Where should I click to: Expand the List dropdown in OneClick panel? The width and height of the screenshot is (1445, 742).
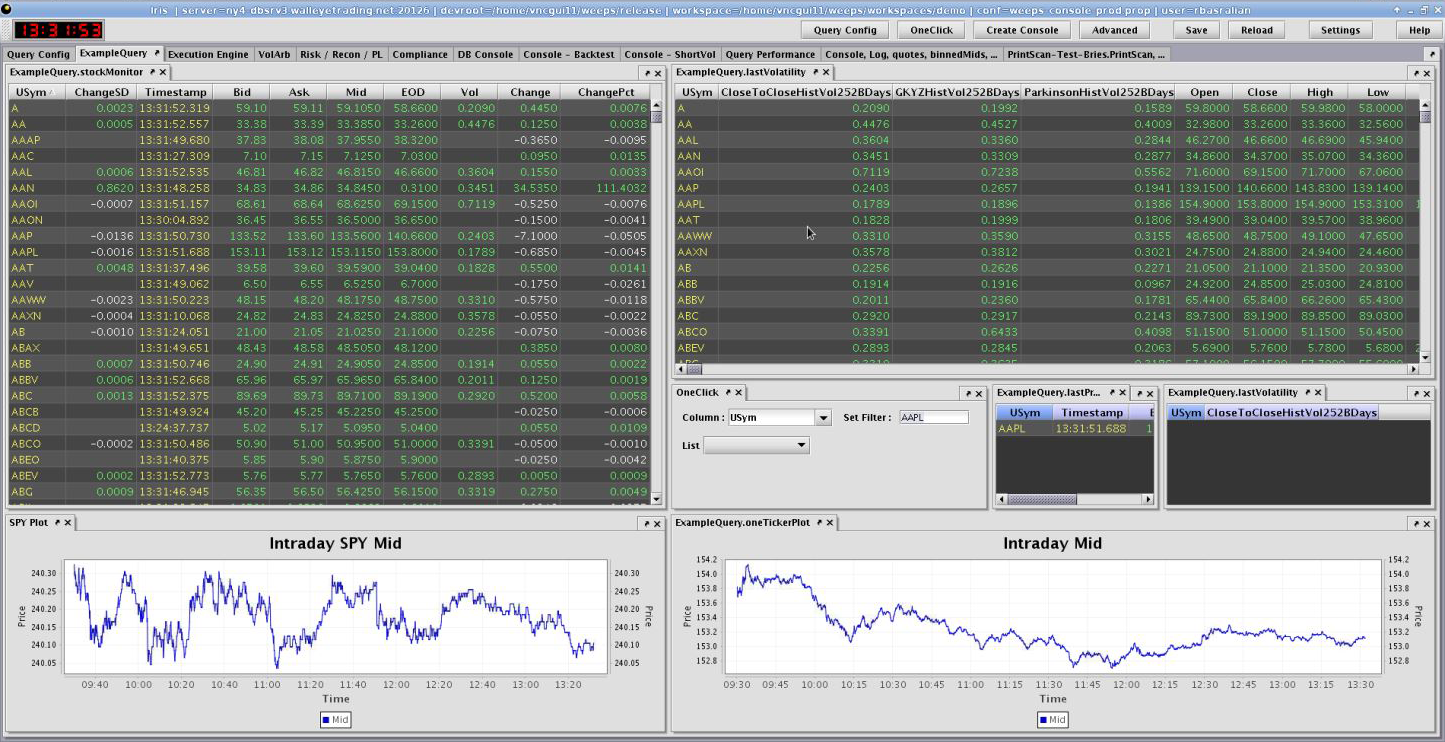pos(801,445)
